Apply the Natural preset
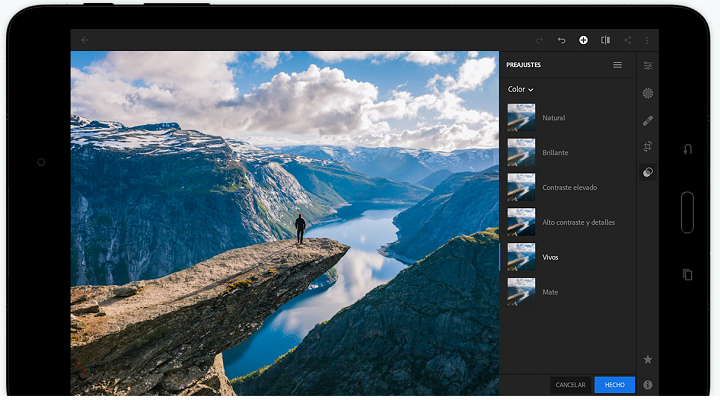This screenshot has height=400, width=720. click(x=568, y=118)
